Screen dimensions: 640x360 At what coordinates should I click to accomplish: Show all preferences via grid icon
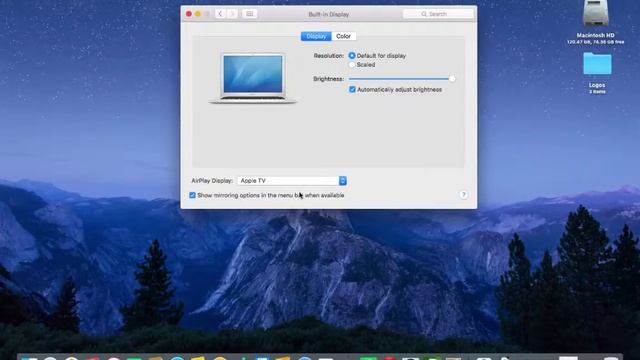click(249, 14)
